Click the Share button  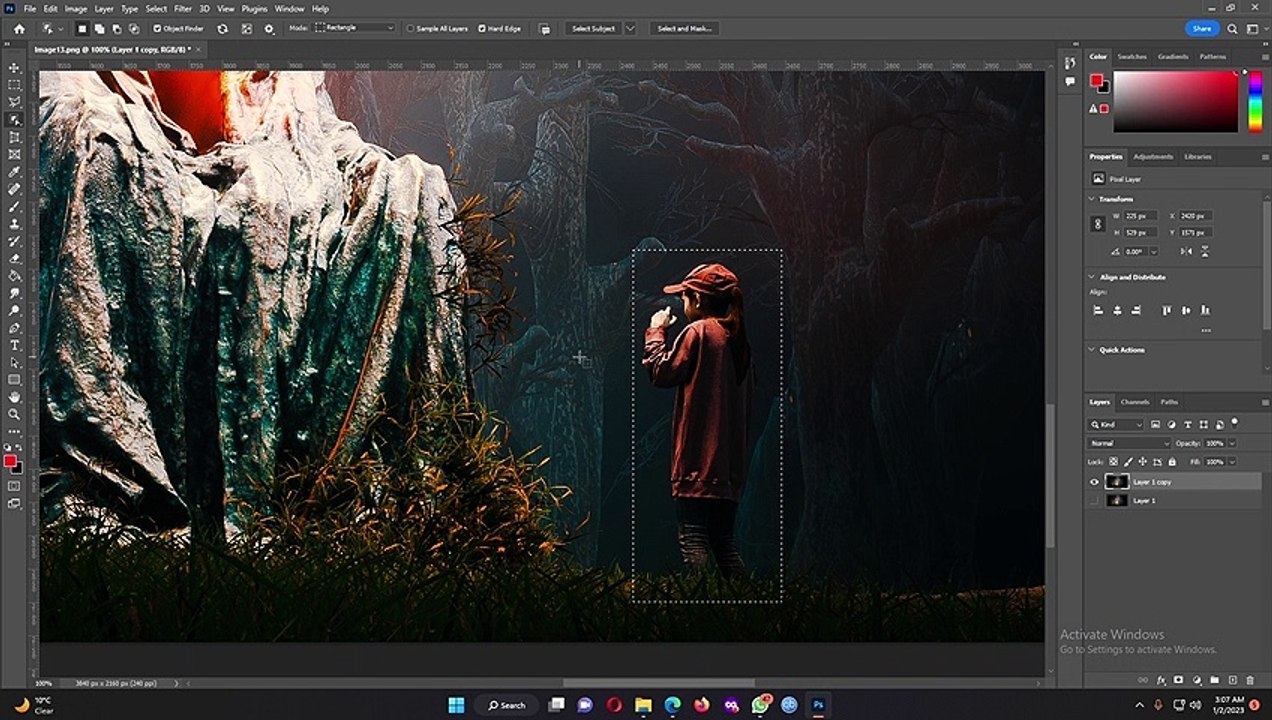coord(1202,28)
